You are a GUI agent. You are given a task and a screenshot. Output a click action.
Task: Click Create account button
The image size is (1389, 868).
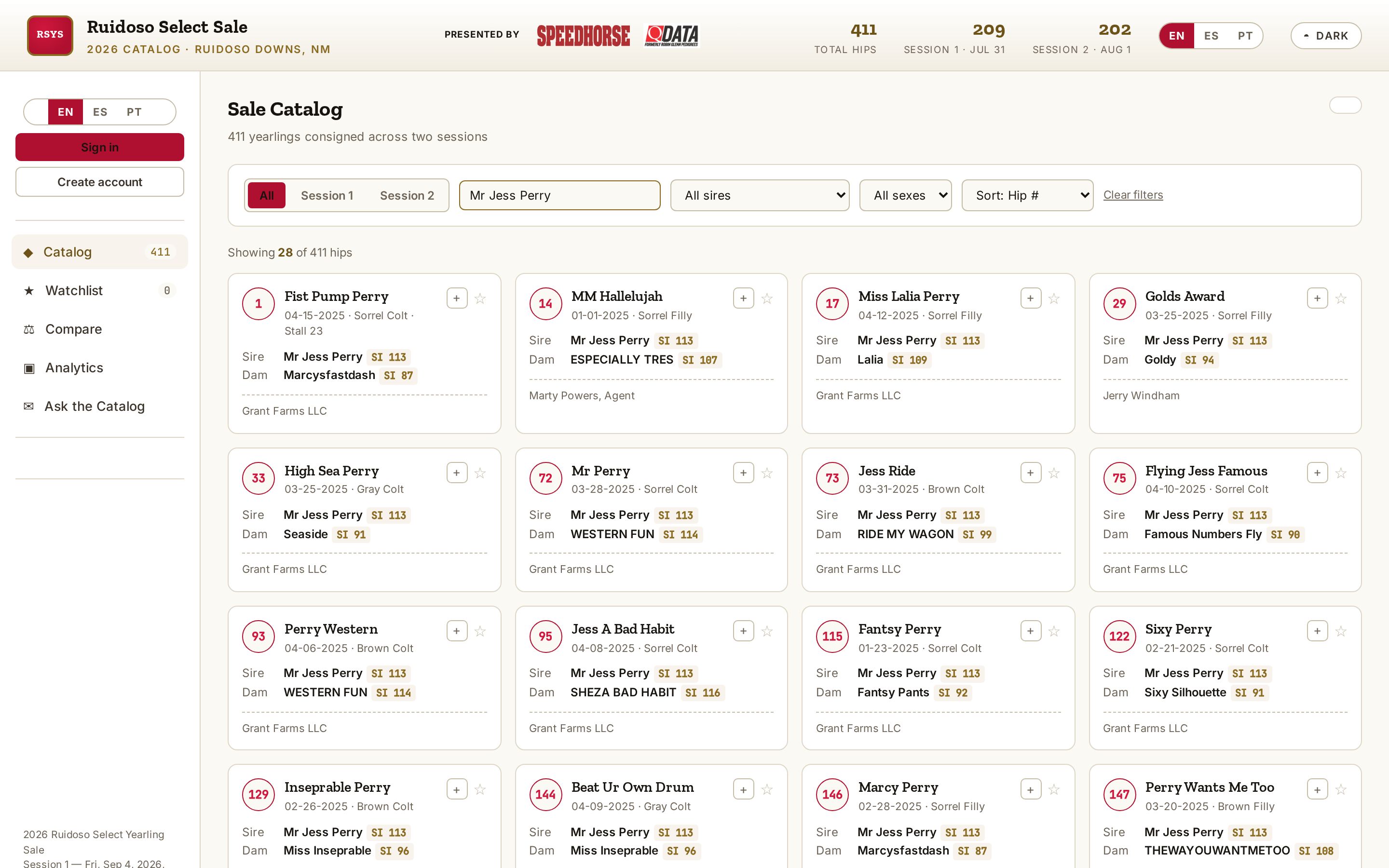pos(100,182)
